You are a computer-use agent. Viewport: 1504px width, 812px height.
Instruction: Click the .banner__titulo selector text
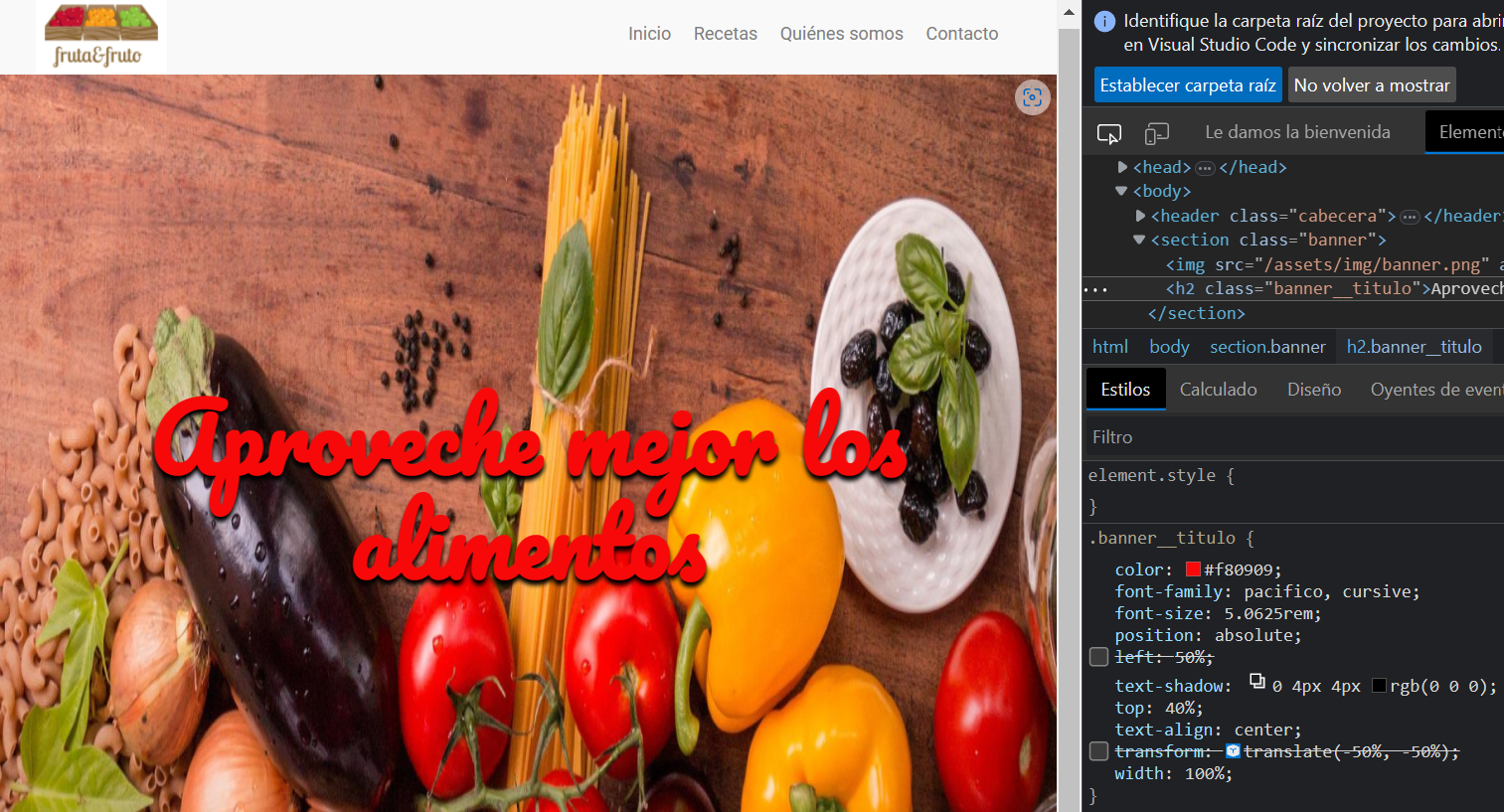[1162, 538]
